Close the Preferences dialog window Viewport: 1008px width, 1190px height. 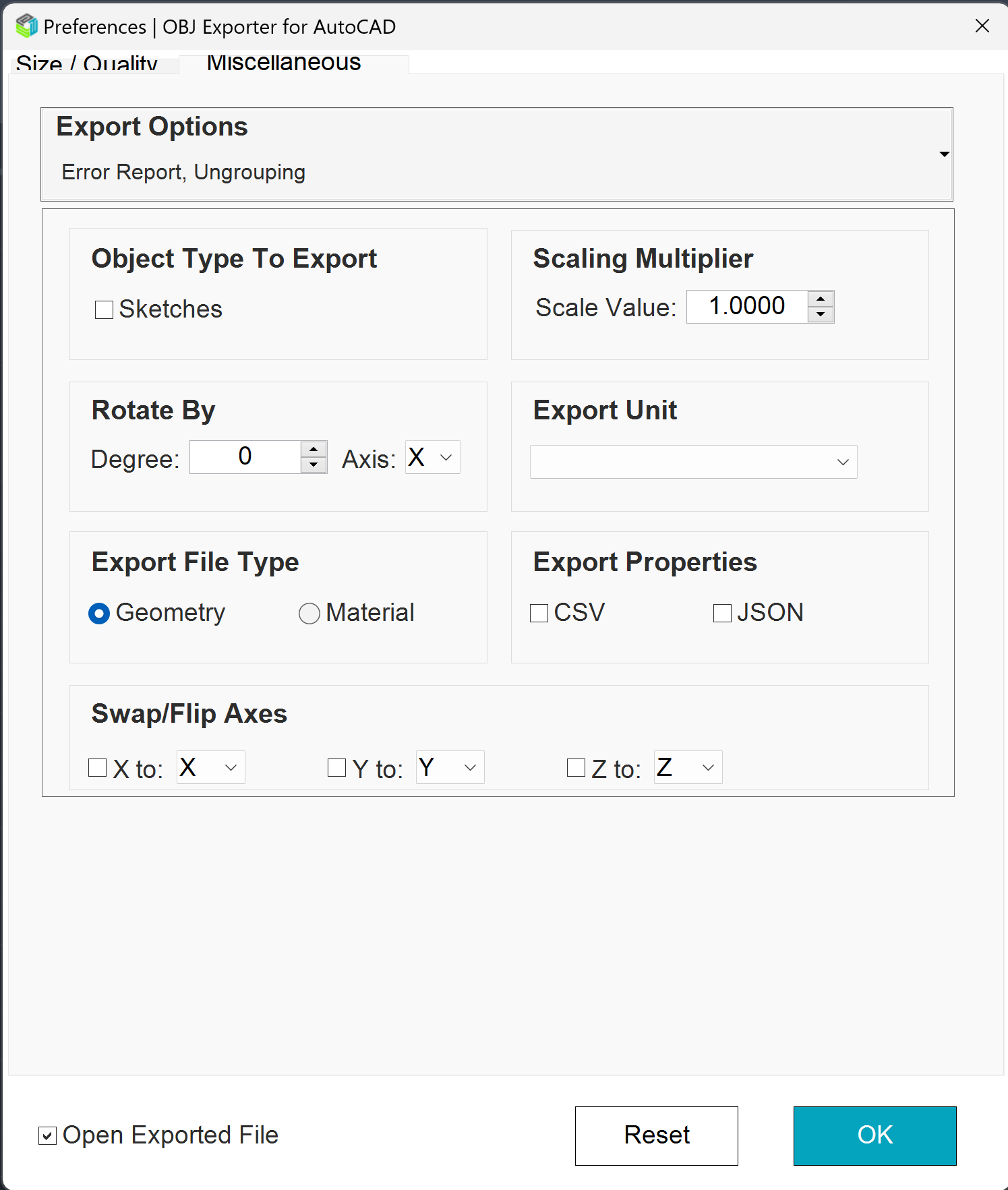[x=982, y=26]
